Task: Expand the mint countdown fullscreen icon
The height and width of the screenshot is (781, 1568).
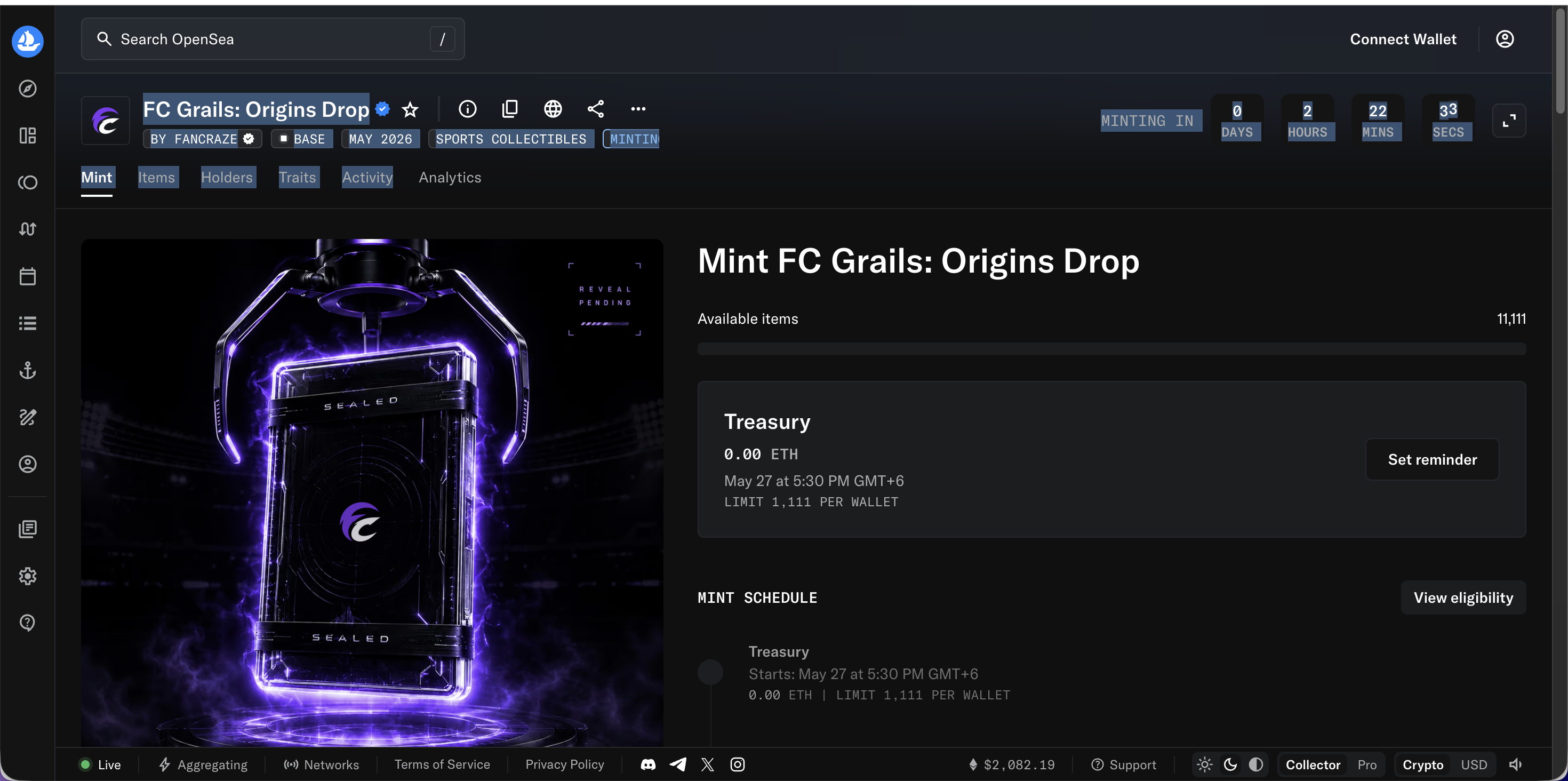Action: [1509, 121]
